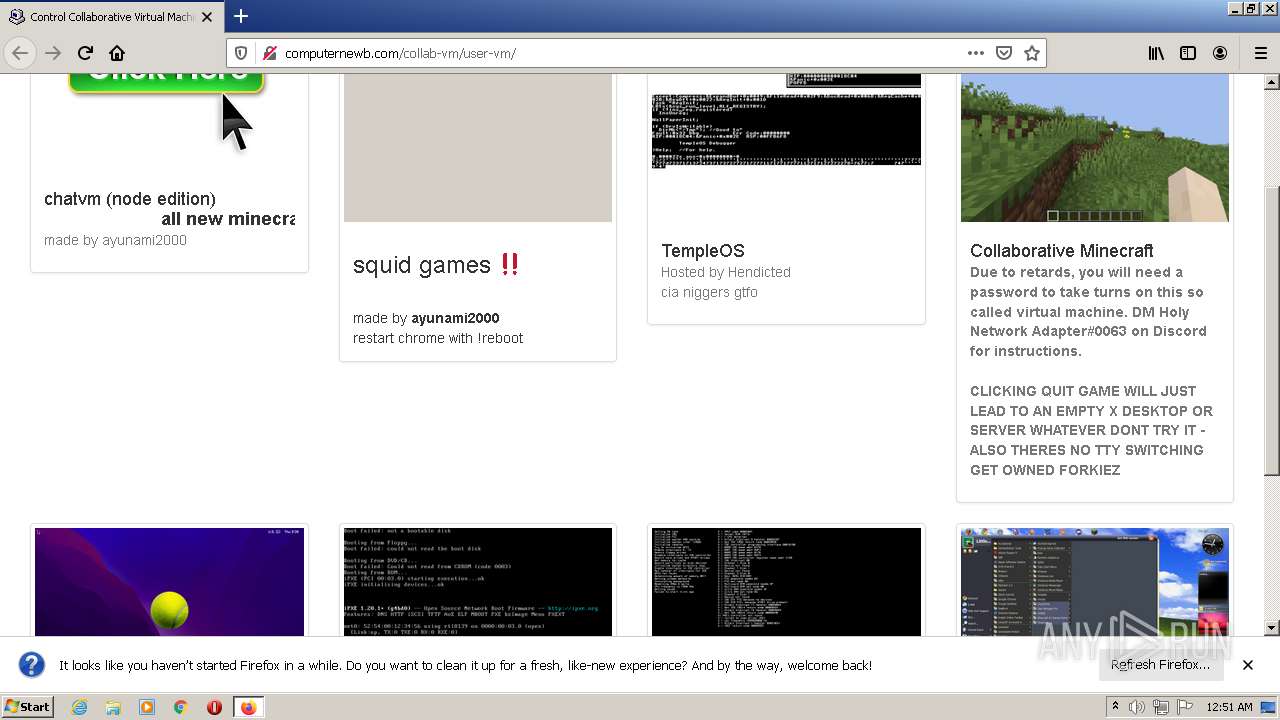Click the blank gray squid games thumbnail

click(x=478, y=147)
